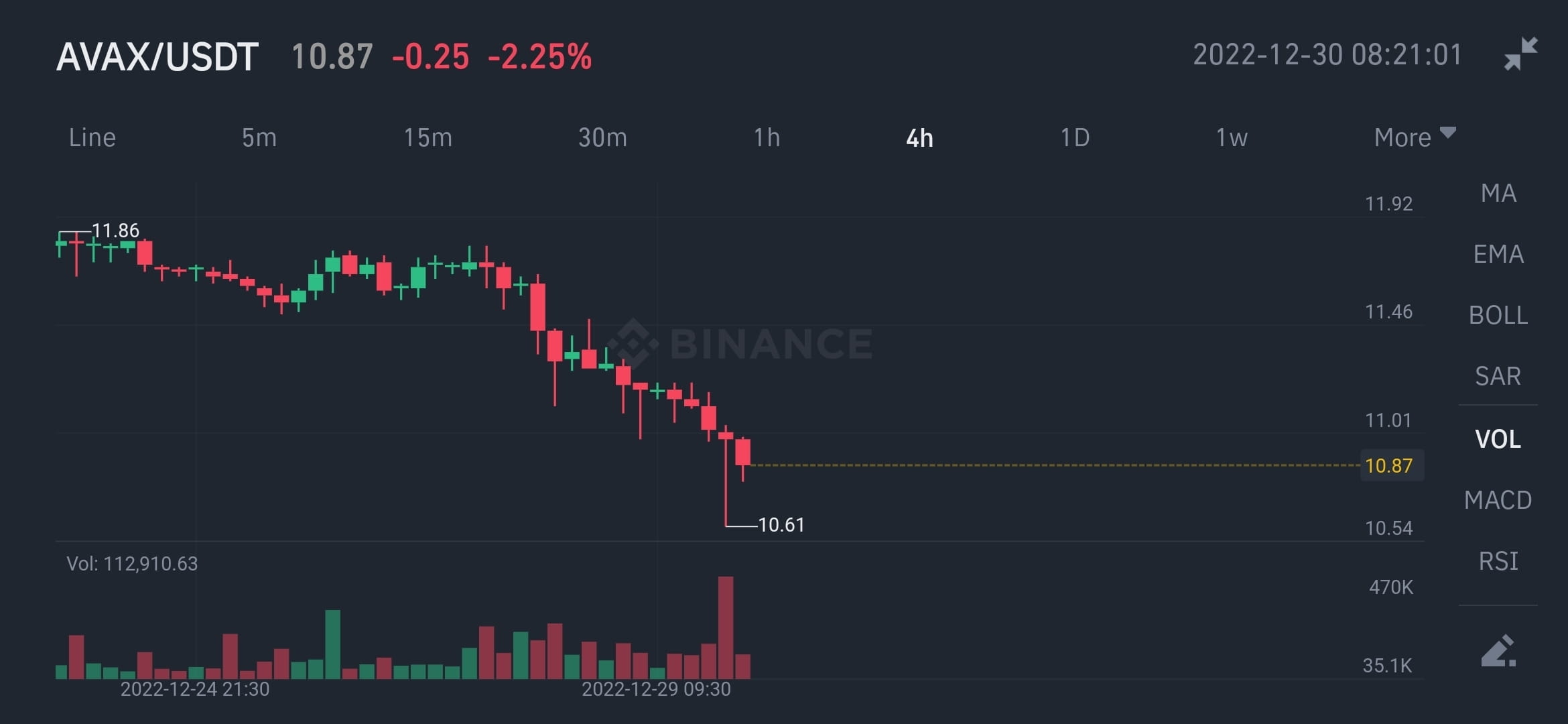Select the MACD sub-chart indicator

[x=1500, y=499]
